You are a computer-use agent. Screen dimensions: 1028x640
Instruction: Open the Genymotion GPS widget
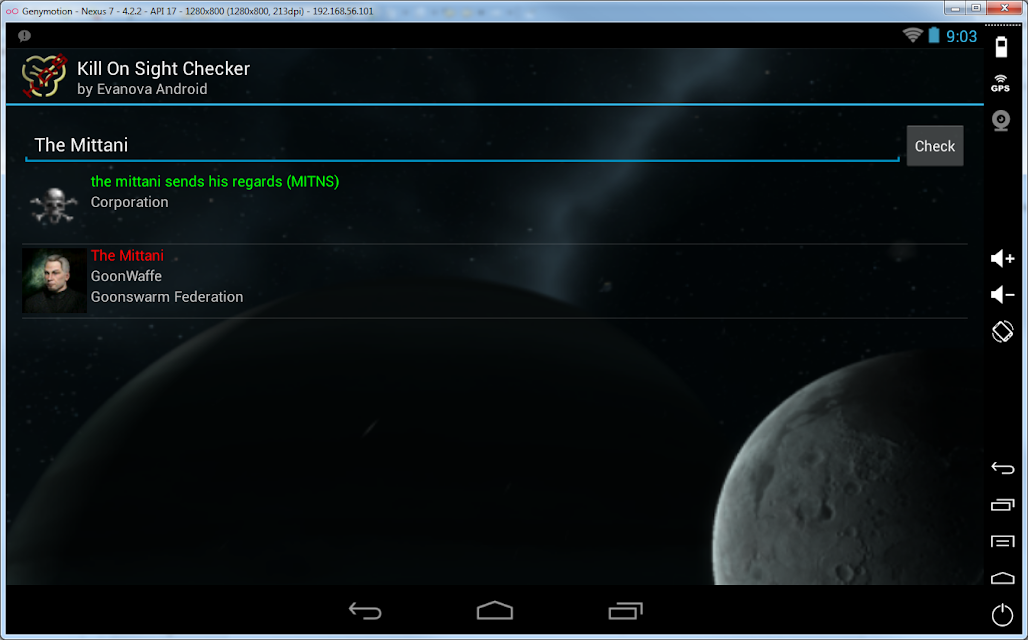[1000, 83]
